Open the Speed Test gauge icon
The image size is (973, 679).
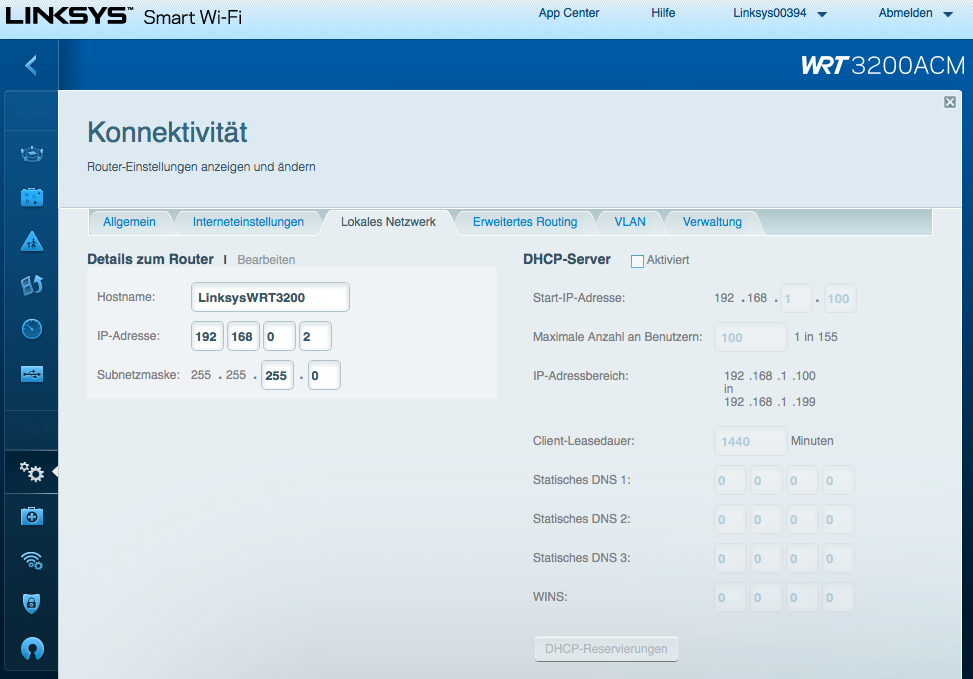32,329
